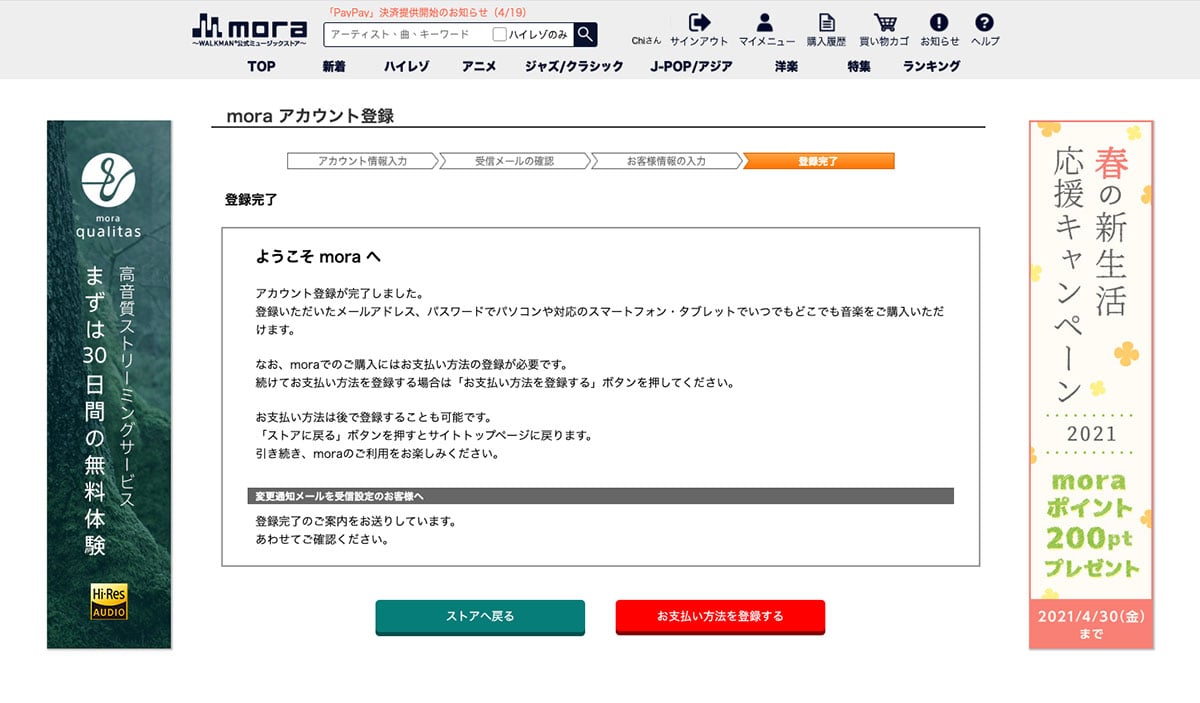
Task: Open the 新着 navigation item
Action: tap(334, 66)
